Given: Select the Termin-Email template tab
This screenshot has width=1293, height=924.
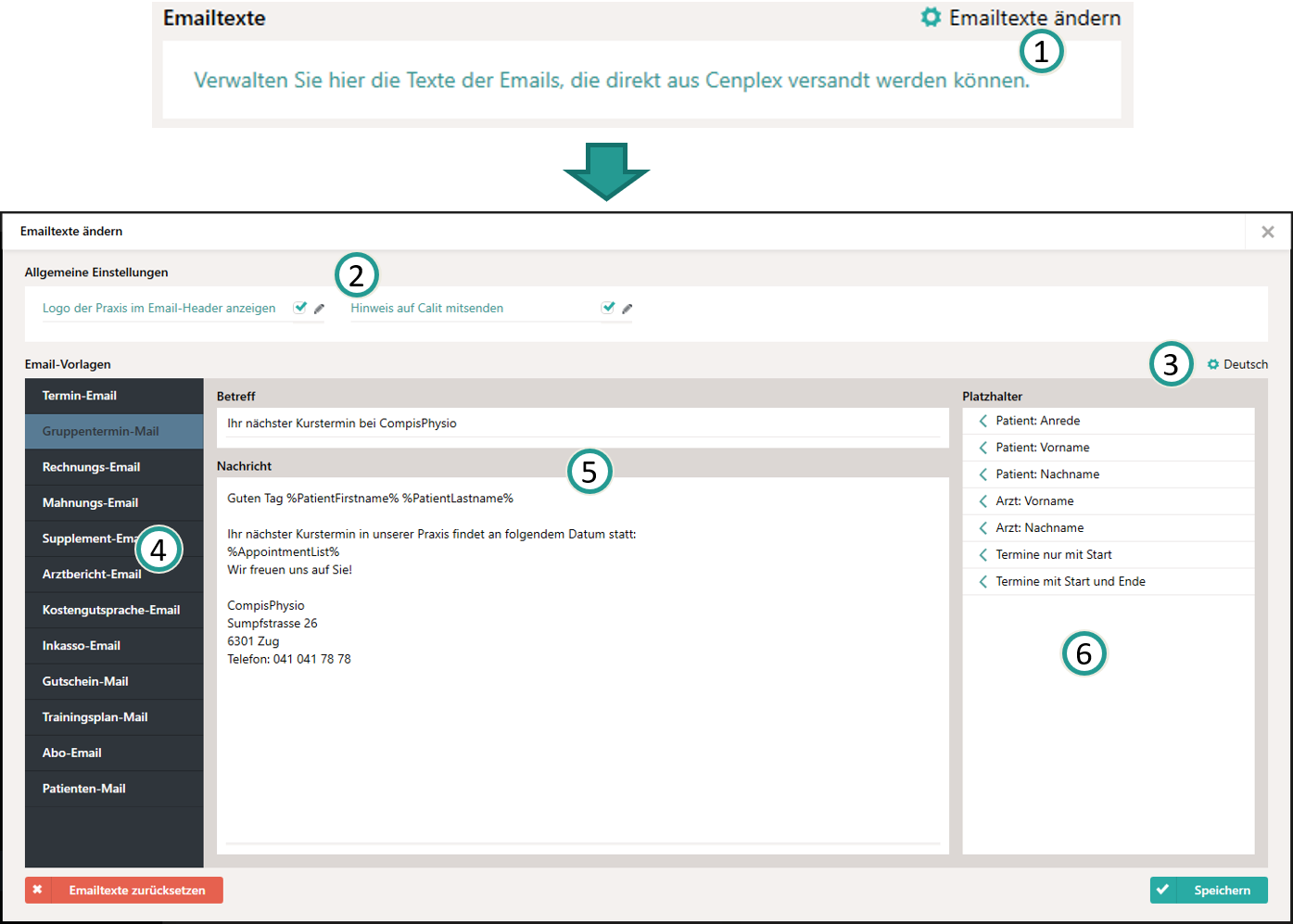Looking at the screenshot, I should coord(114,396).
